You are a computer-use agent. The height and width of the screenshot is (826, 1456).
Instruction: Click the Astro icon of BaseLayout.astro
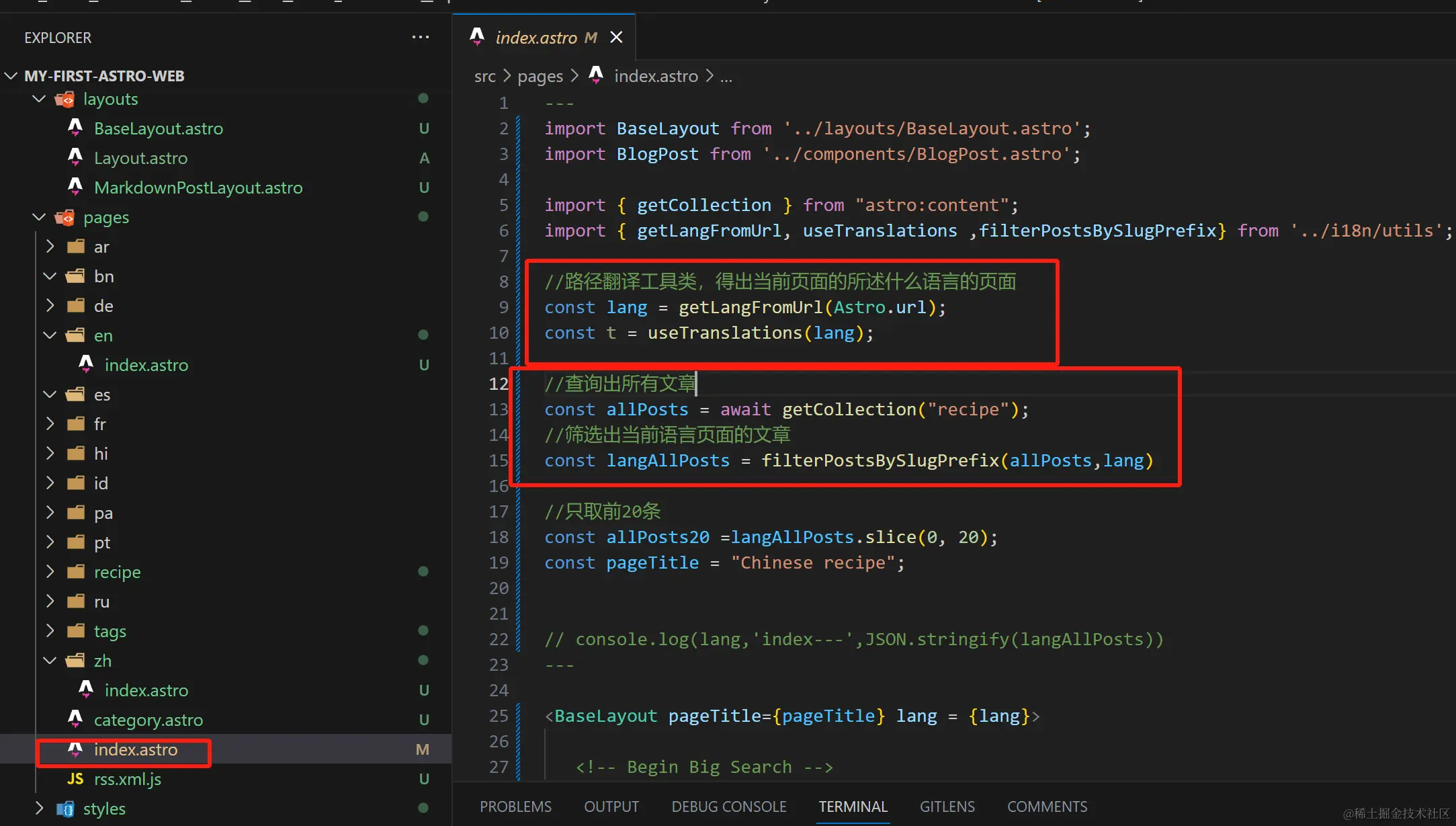point(75,128)
